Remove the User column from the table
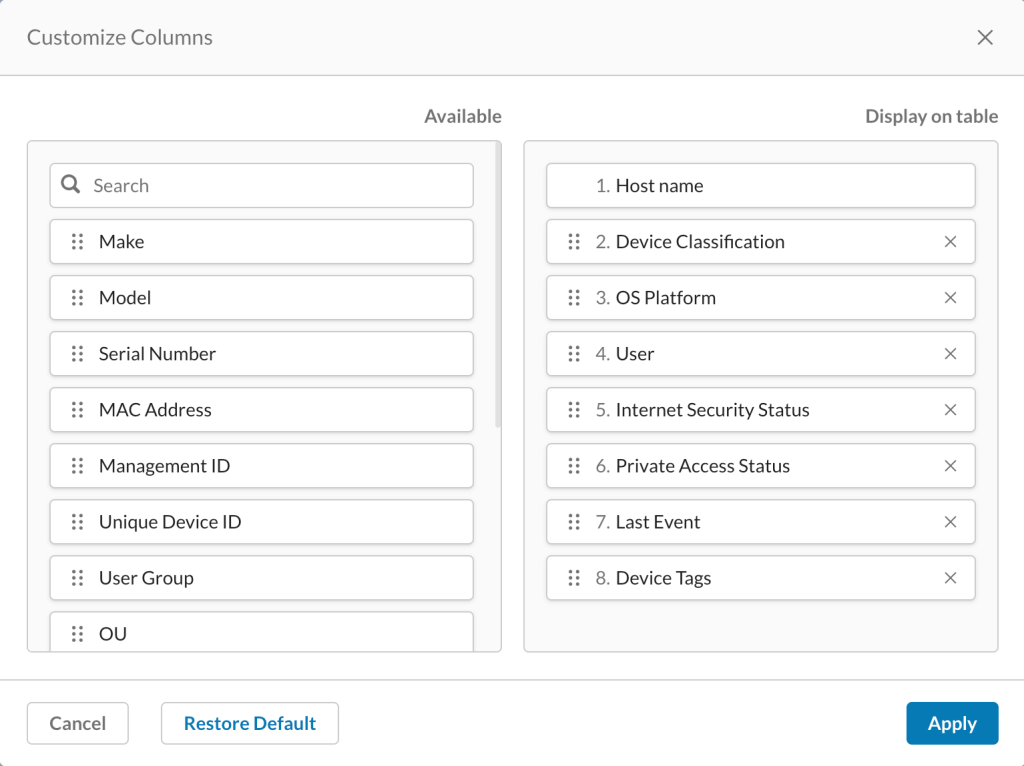Image resolution: width=1024 pixels, height=766 pixels. 950,354
